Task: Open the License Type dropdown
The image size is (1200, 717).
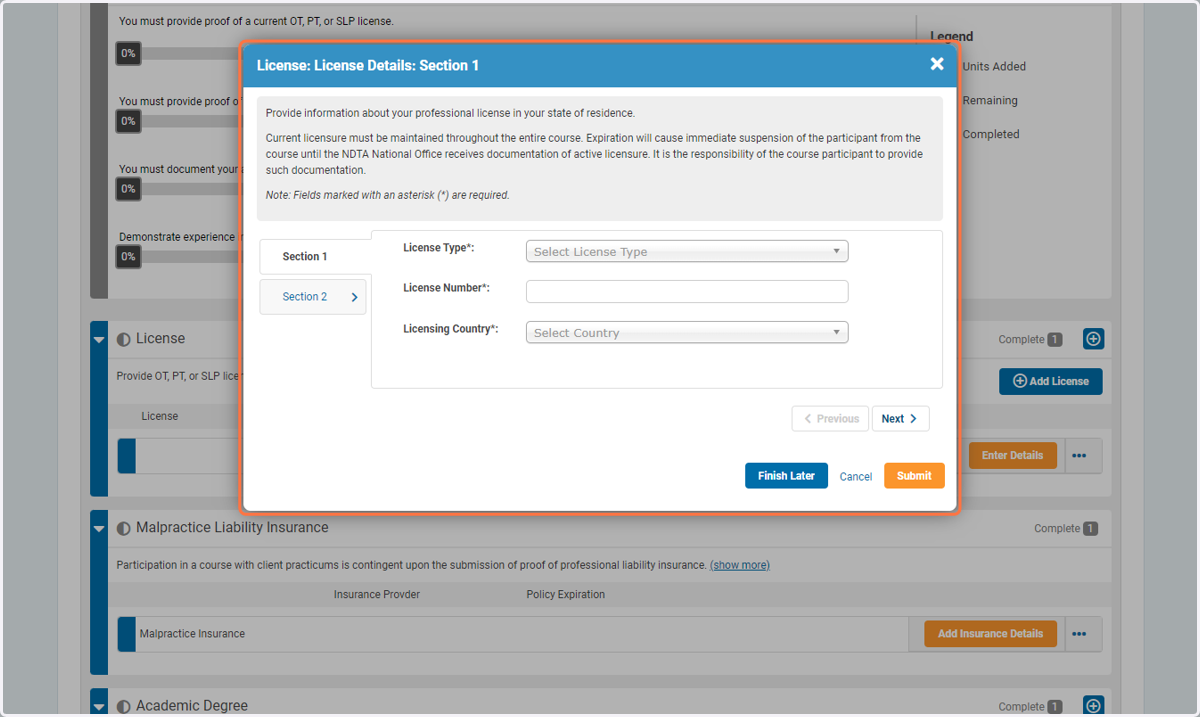Action: click(687, 252)
